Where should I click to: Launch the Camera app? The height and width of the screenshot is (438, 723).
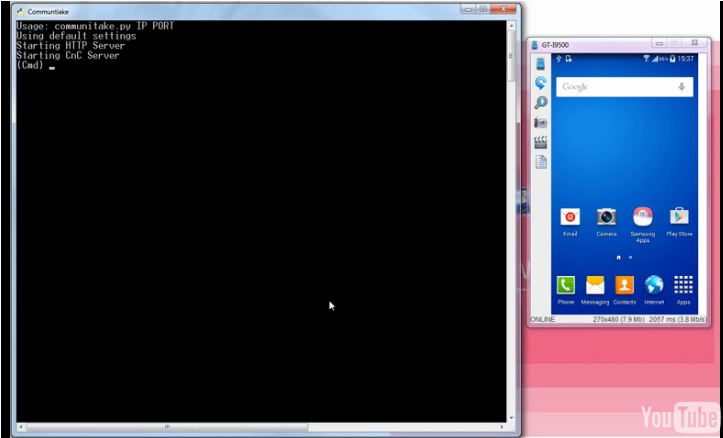tap(606, 217)
